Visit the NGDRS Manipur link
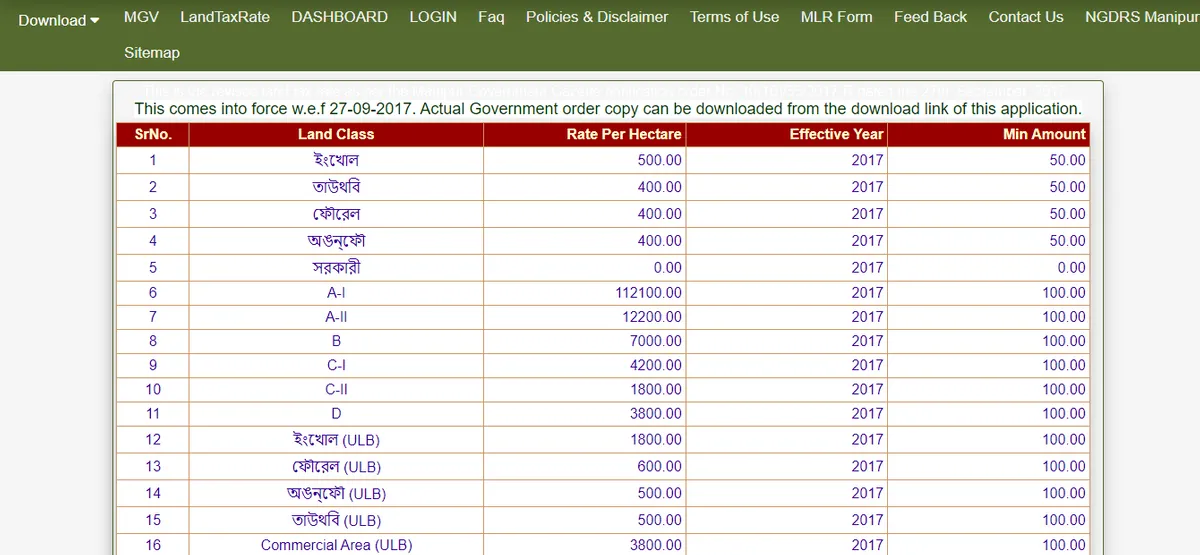Viewport: 1200px width, 555px height. 1142,17
